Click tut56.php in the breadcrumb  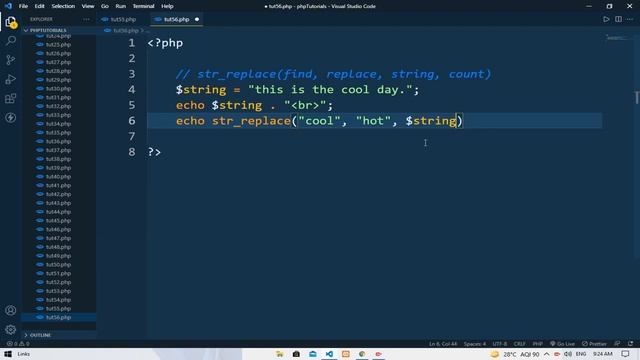[x=125, y=31]
